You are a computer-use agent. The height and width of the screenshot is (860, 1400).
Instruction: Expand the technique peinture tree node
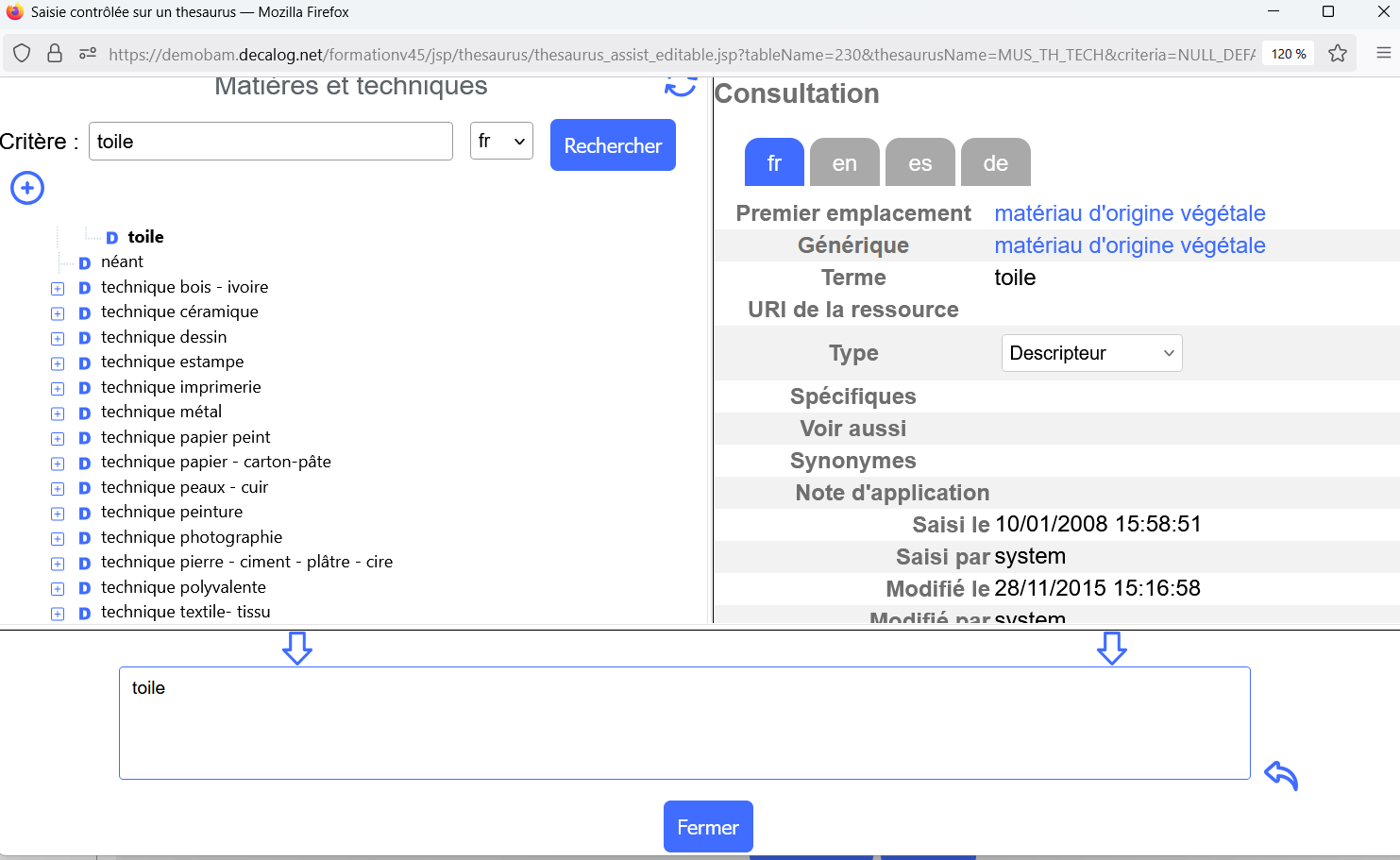coord(58,514)
